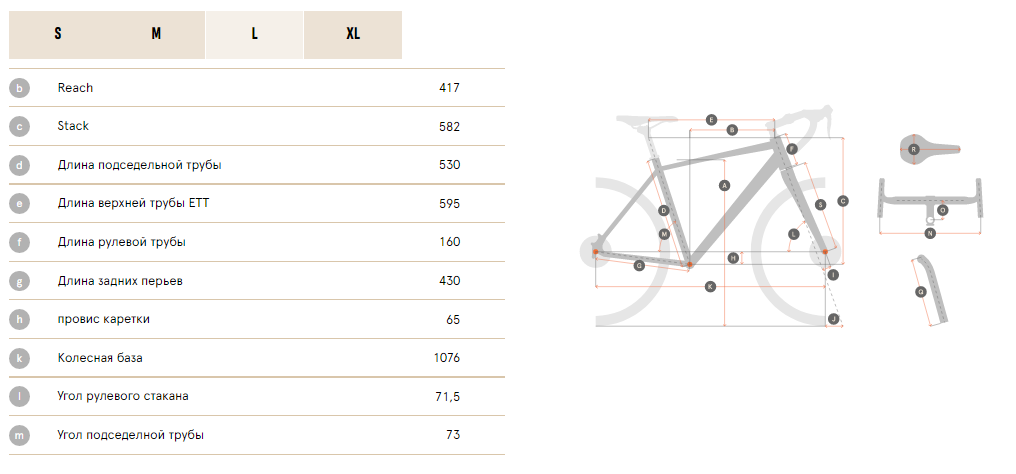1016x474 pixels.
Task: Click marker Q on the crank drawing
Action: (x=921, y=292)
